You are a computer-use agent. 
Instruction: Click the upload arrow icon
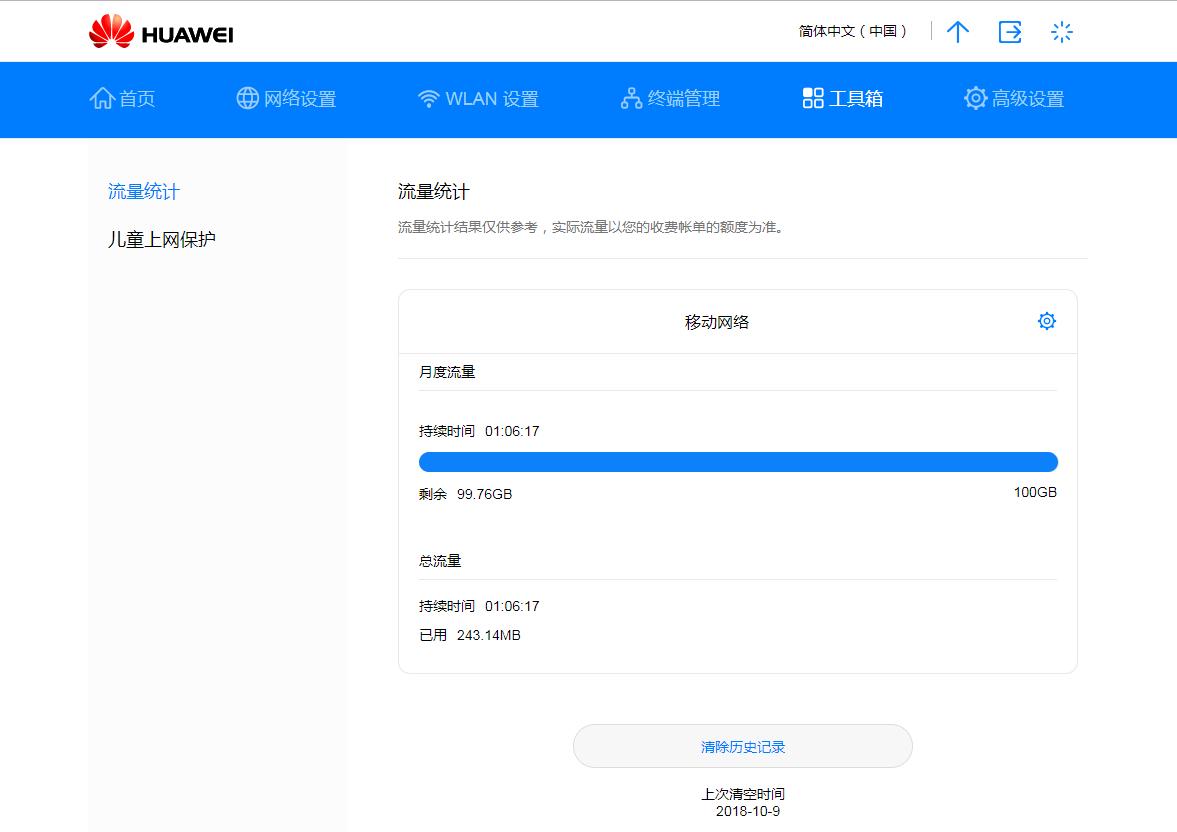pos(957,31)
